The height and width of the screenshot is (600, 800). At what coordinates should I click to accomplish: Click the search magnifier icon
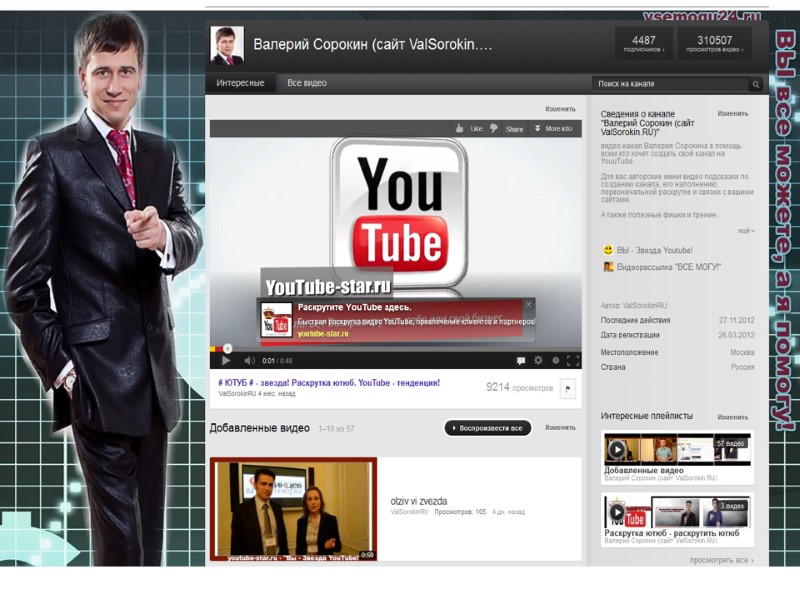click(x=756, y=84)
